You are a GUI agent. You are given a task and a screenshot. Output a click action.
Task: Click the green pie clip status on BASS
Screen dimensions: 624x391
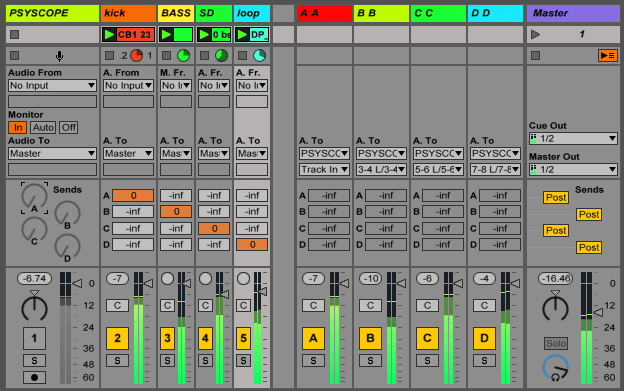[x=183, y=55]
